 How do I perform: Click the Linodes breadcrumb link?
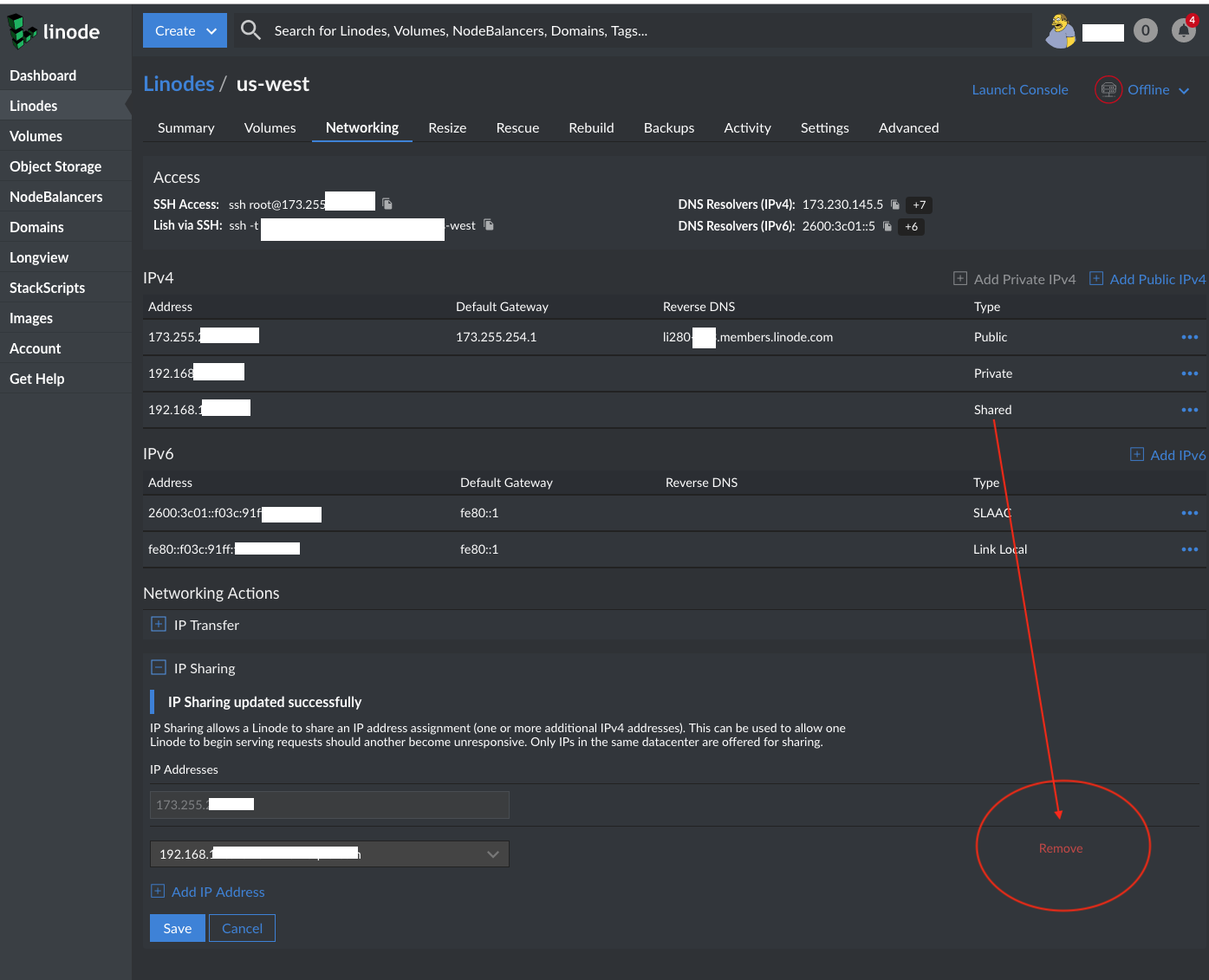click(x=179, y=84)
